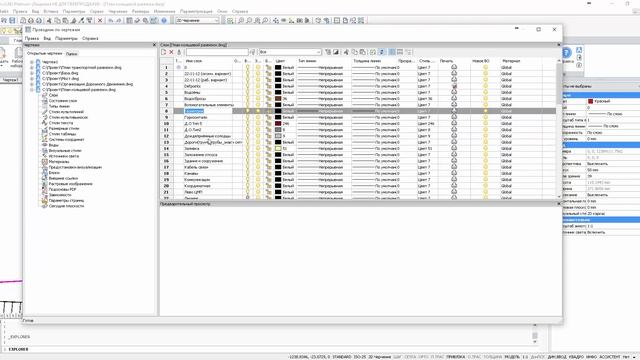The height and width of the screenshot is (360, 640).
Task: Select Состояния слоя in the drawing tree
Action: 63,100
